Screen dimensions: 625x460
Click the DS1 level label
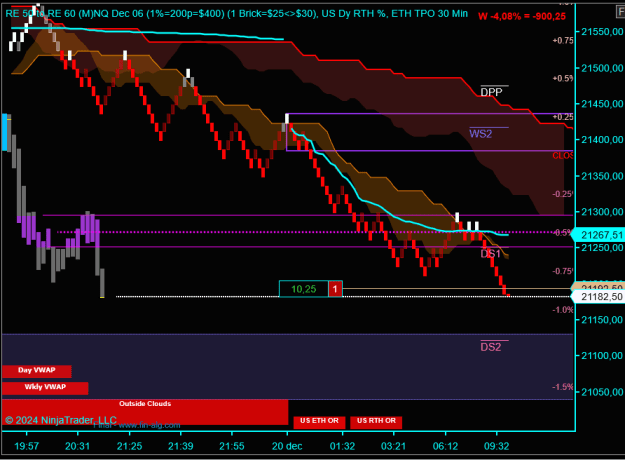pos(490,254)
